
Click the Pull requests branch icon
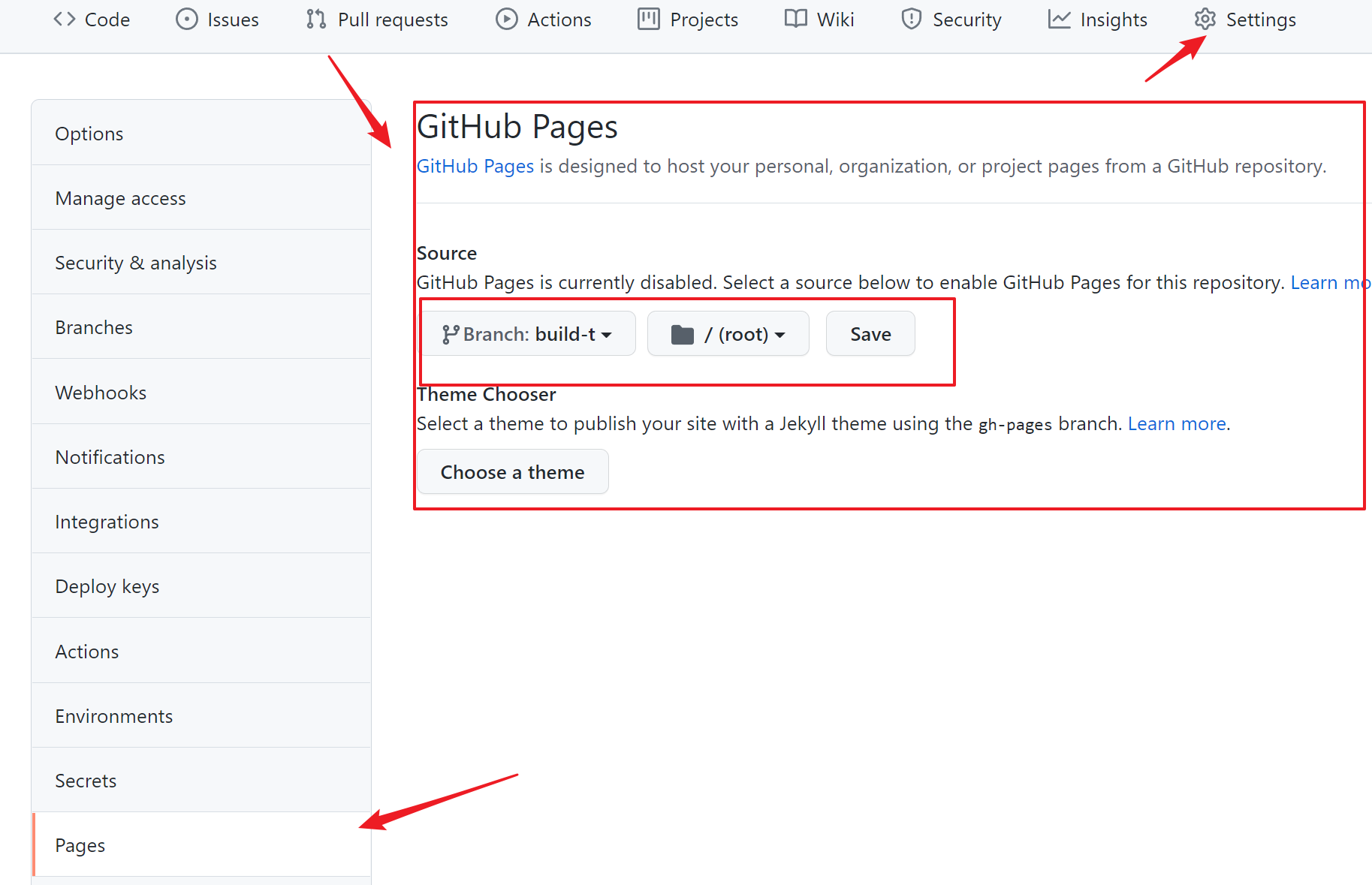click(x=316, y=20)
